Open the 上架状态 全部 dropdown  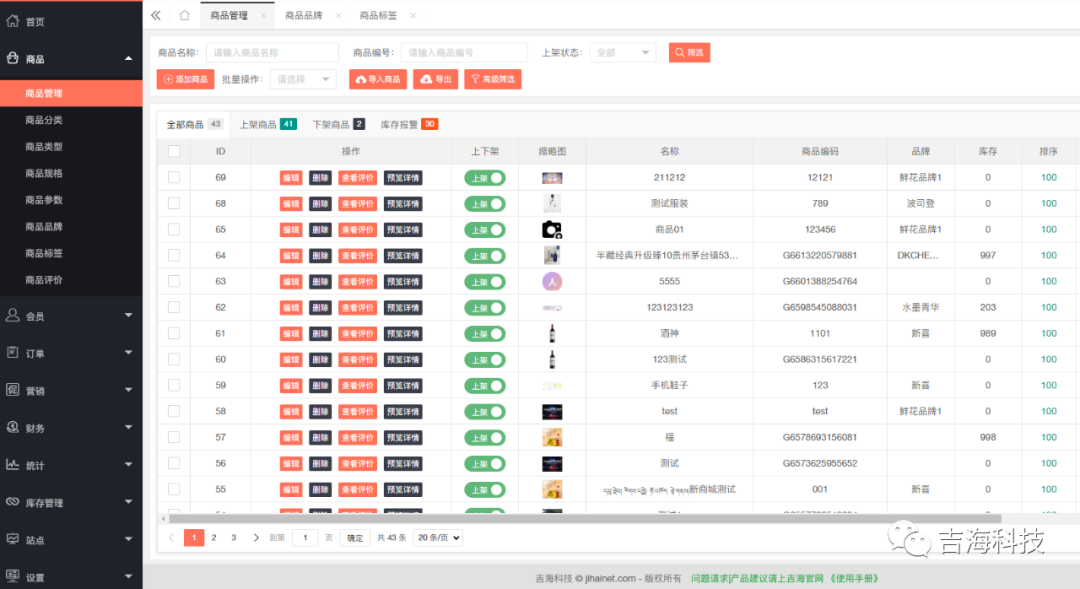click(621, 52)
